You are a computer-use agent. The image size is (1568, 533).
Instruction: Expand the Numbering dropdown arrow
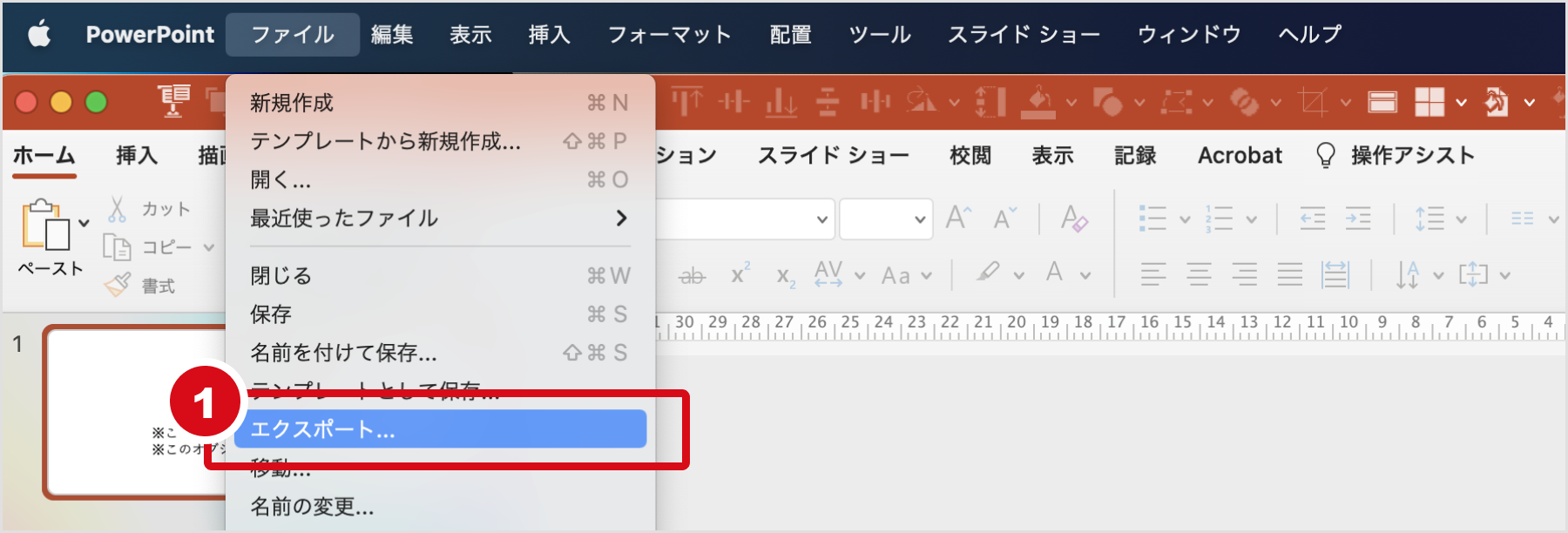click(x=1252, y=219)
